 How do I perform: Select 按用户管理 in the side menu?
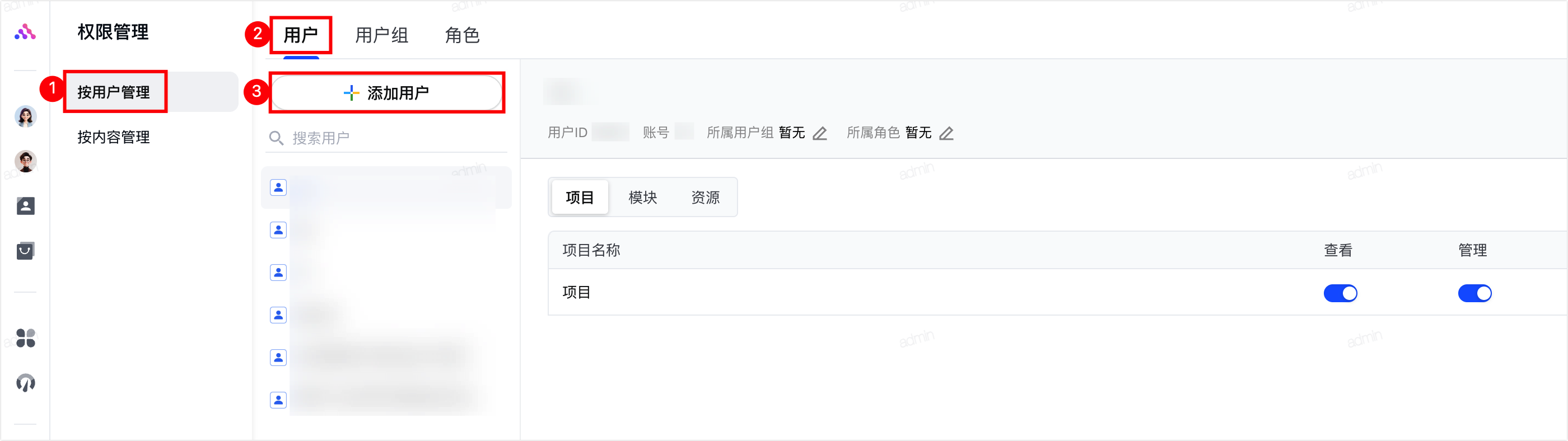114,92
